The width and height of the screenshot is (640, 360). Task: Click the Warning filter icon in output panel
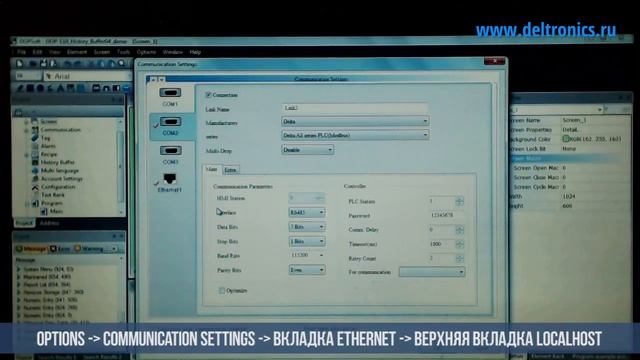pos(78,249)
